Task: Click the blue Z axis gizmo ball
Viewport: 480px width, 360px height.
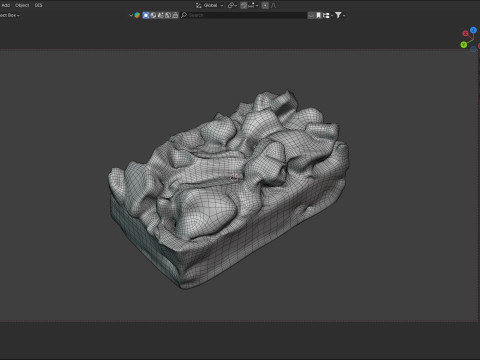Action: pyautogui.click(x=473, y=30)
